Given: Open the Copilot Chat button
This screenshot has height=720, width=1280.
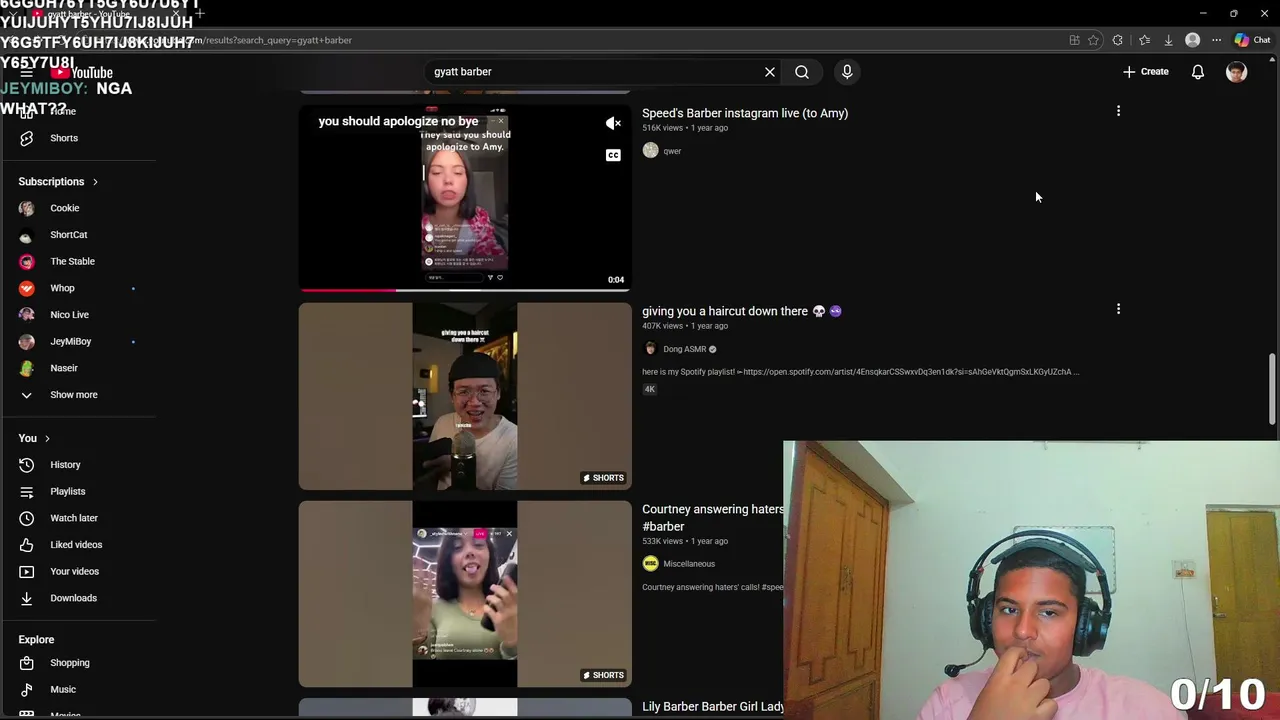Looking at the screenshot, I should [x=1252, y=40].
